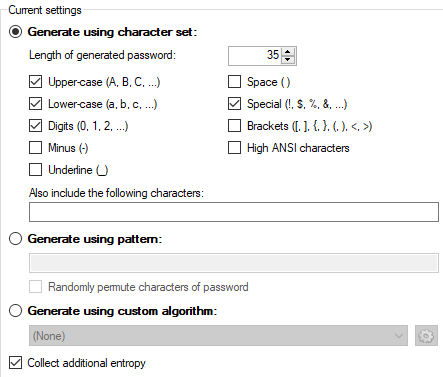
Task: Enable Brackets checkbox
Action: coord(234,126)
